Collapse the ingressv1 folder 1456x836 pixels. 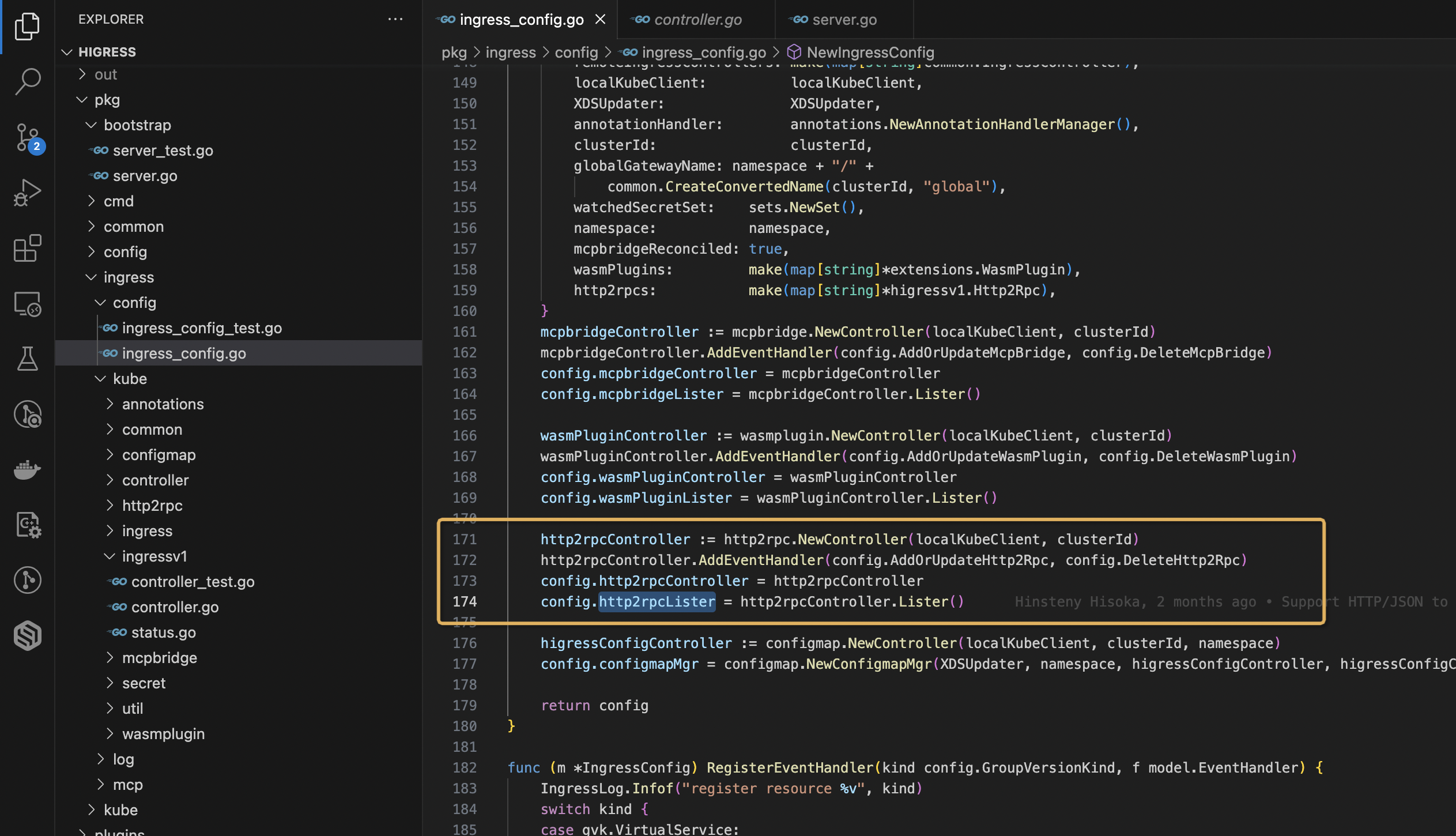point(154,556)
